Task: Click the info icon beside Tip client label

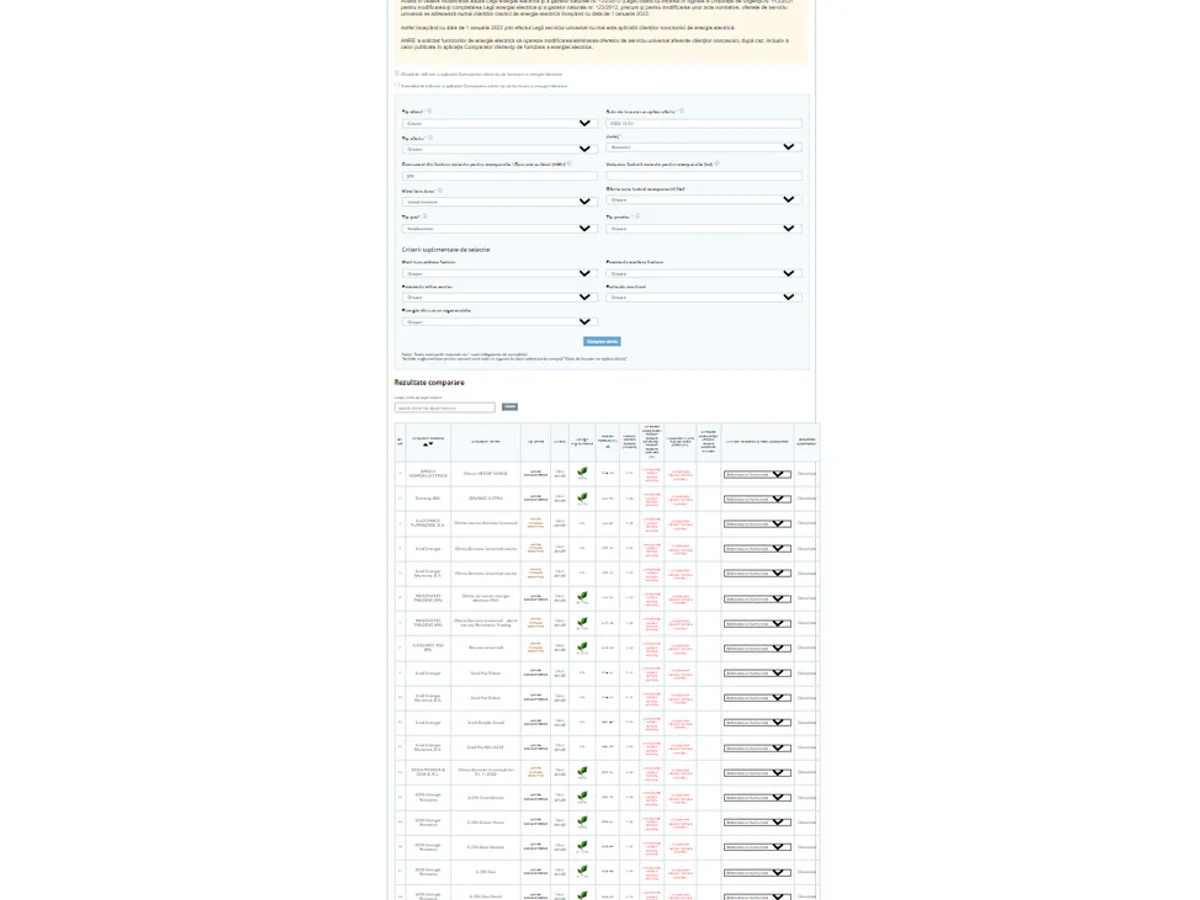Action: (x=430, y=111)
